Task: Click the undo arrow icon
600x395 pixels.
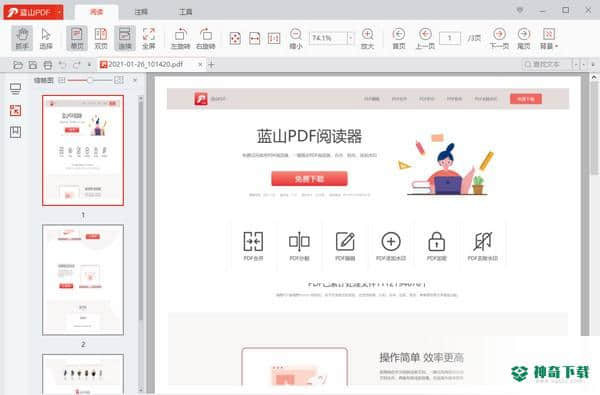Action: coord(62,65)
